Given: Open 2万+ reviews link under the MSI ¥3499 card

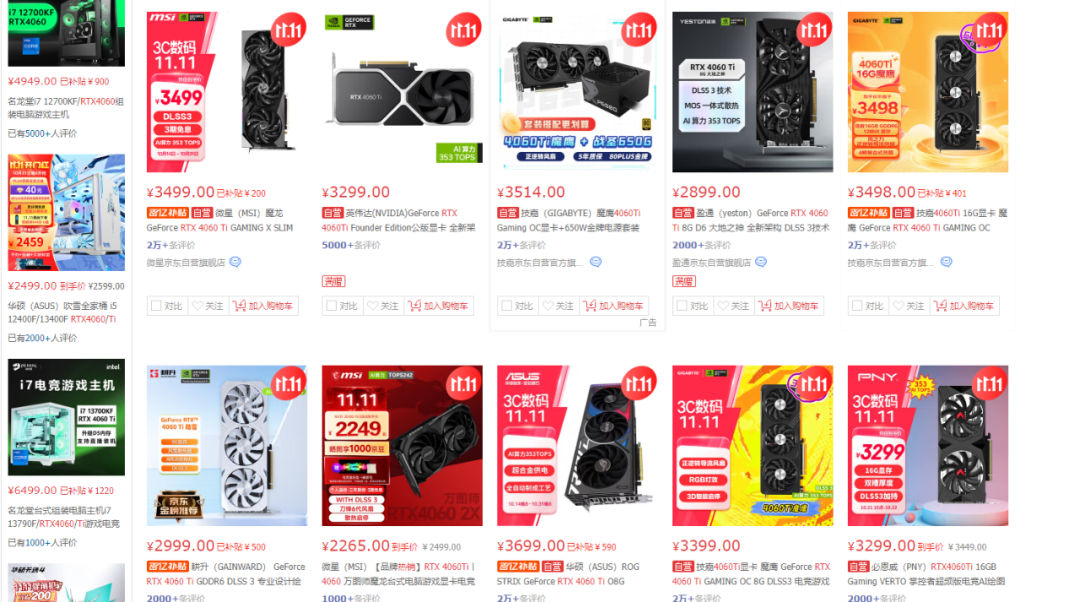Looking at the screenshot, I should point(171,245).
